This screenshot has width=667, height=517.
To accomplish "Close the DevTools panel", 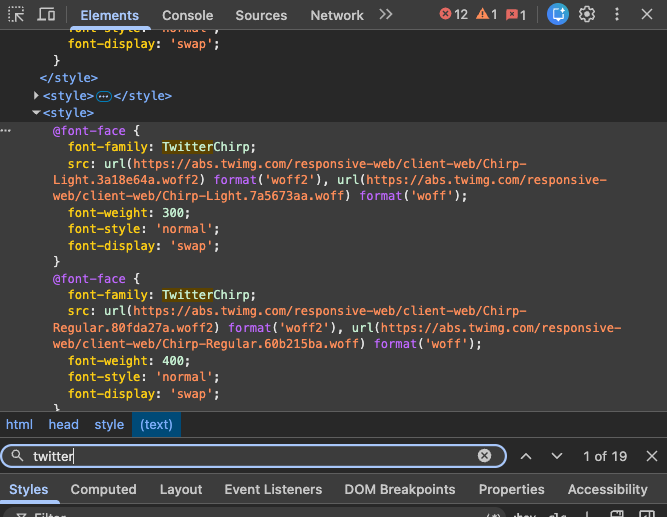I will pyautogui.click(x=647, y=15).
